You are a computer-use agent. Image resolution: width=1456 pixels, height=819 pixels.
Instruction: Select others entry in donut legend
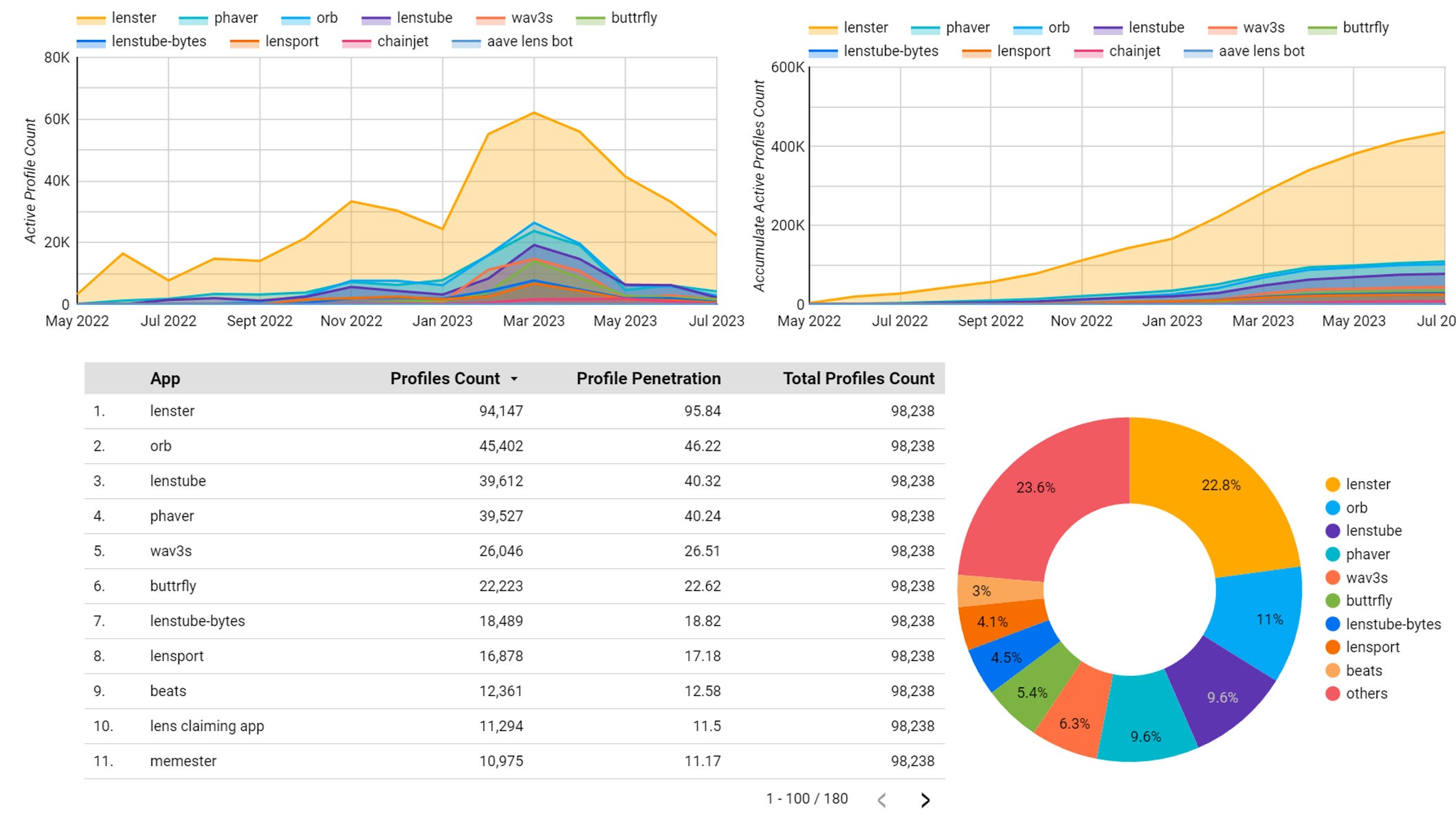(1366, 693)
